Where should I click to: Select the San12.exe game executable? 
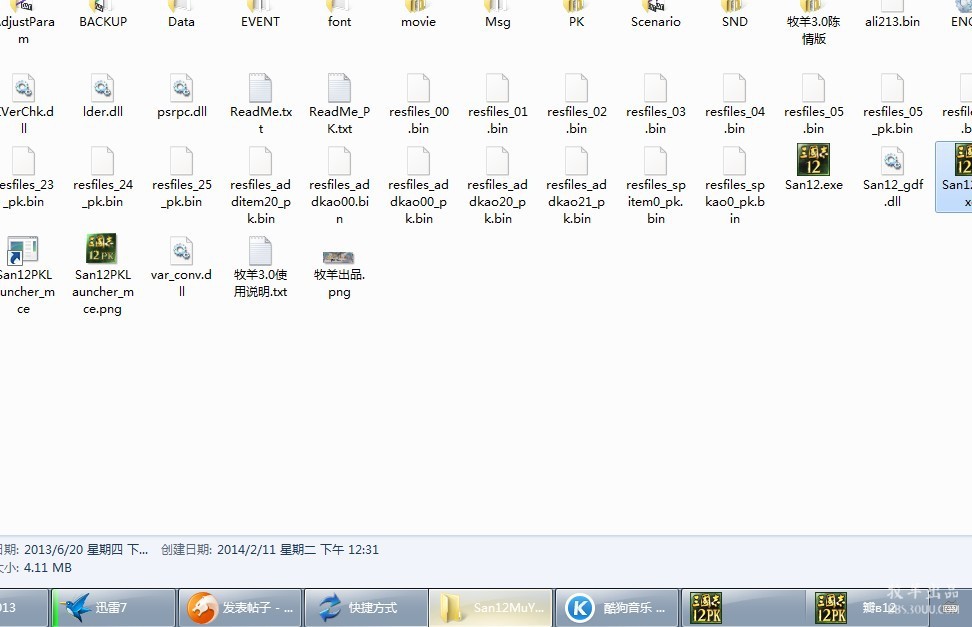813,160
